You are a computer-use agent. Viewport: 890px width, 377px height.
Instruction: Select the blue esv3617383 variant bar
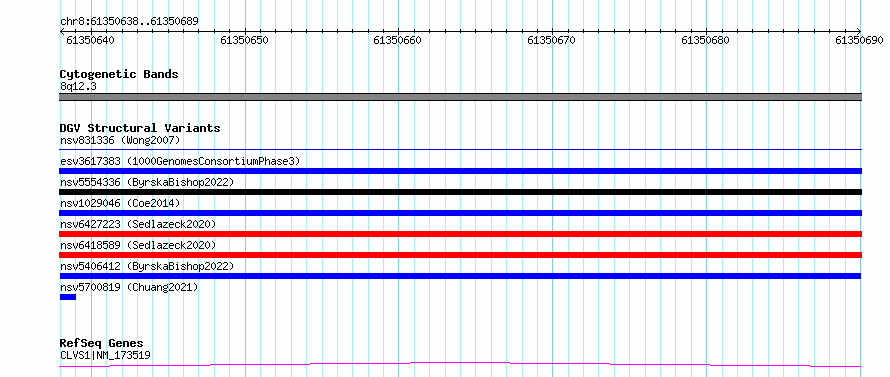click(460, 171)
